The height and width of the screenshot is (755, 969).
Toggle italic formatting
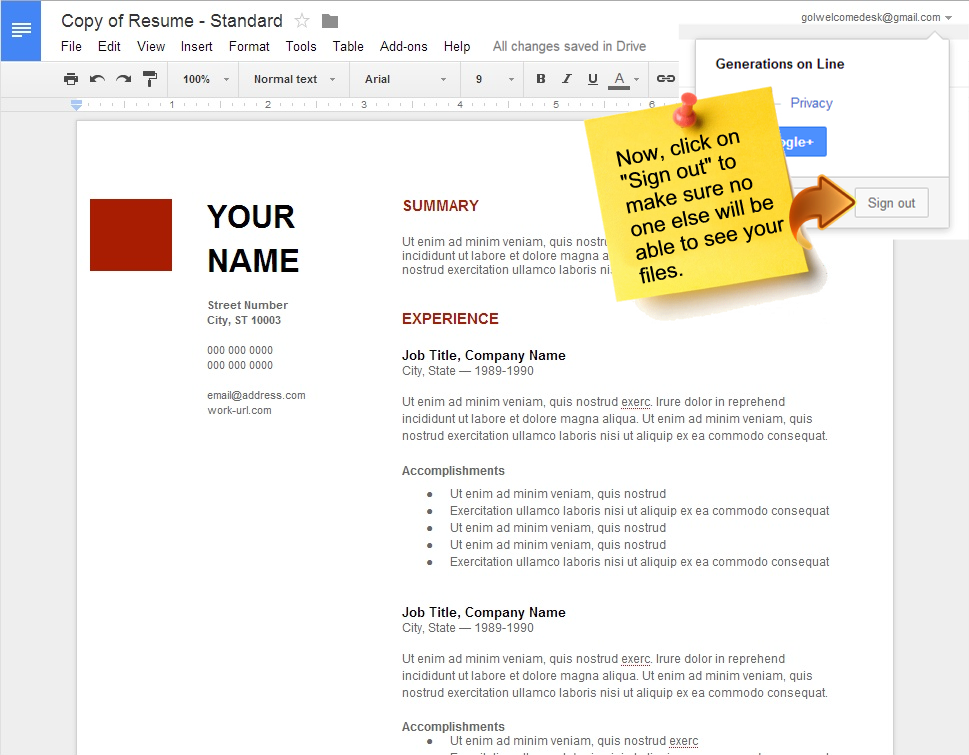[567, 79]
